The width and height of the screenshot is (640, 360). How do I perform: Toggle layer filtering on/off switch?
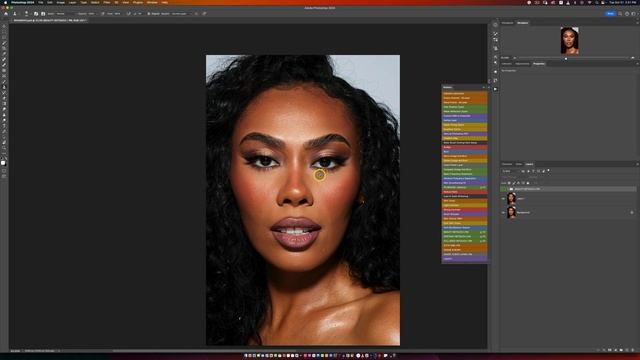(548, 170)
